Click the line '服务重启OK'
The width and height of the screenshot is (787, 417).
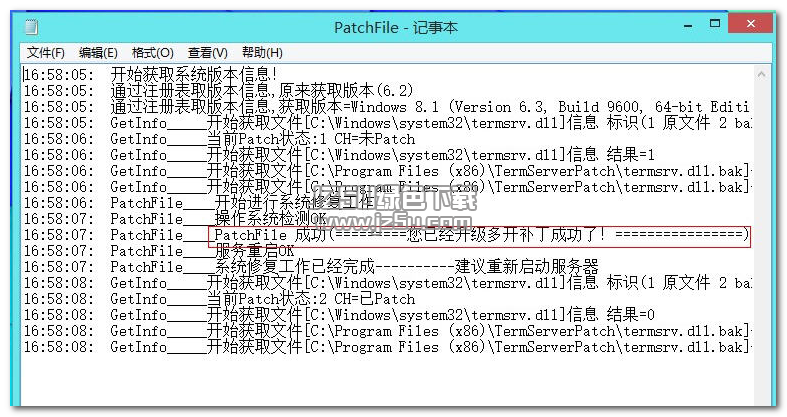[159, 251]
